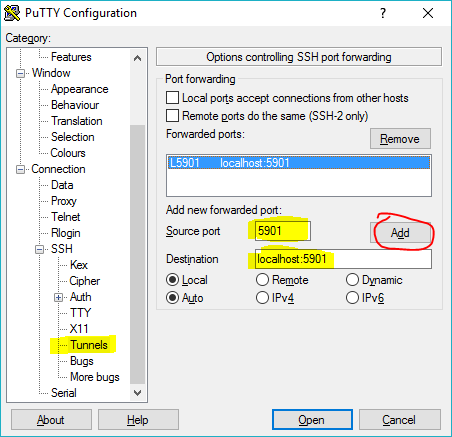Enable remote ports do the same checkbox
452x437 pixels.
click(172, 116)
